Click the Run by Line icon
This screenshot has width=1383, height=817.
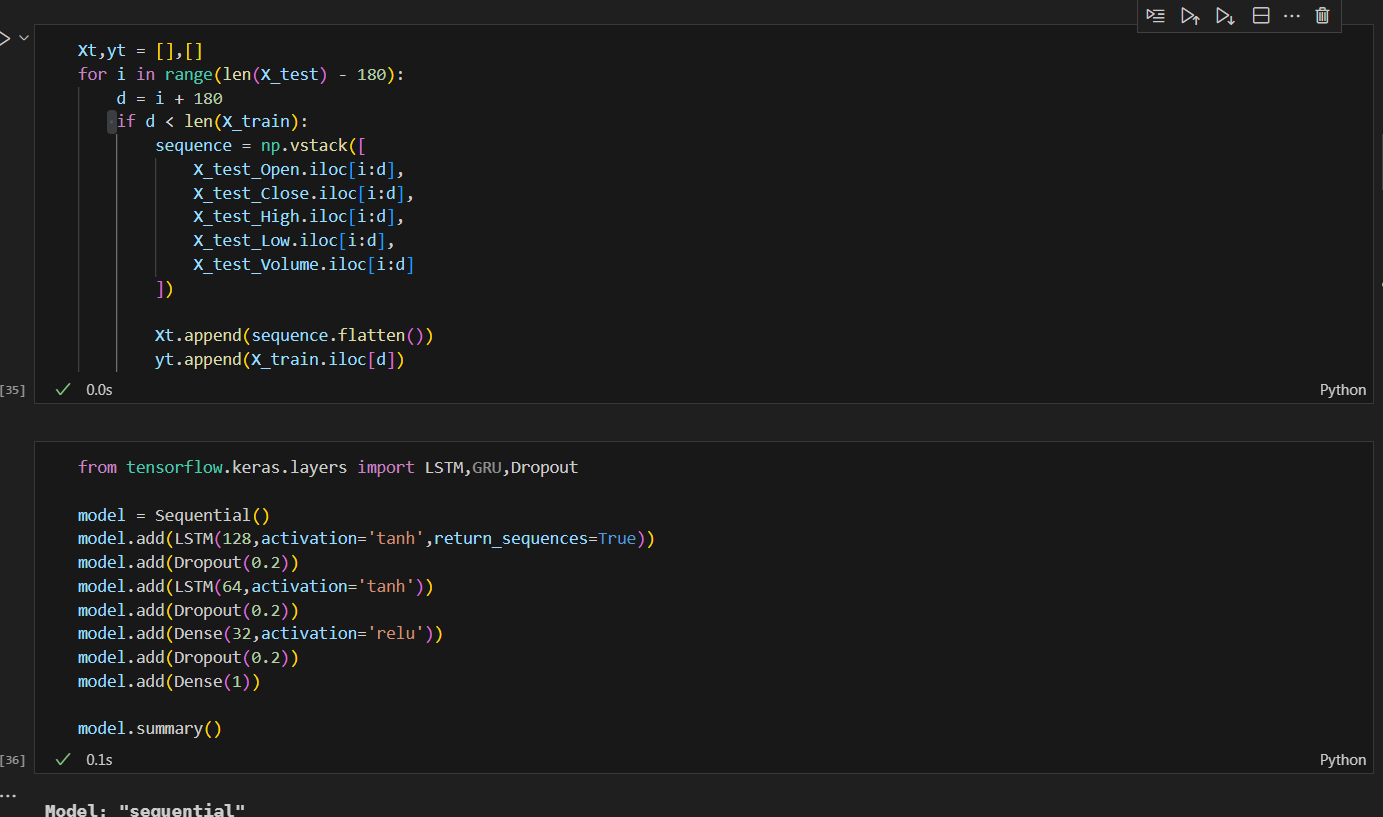click(x=1156, y=15)
